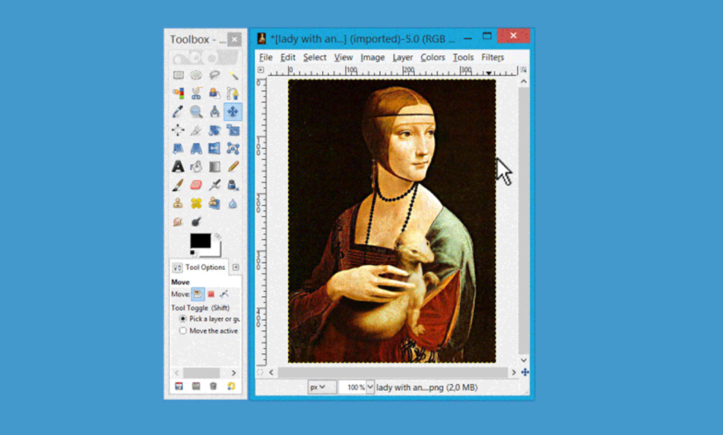Select the Blur/Sharpen droplet tool
This screenshot has width=723, height=435.
tap(233, 203)
